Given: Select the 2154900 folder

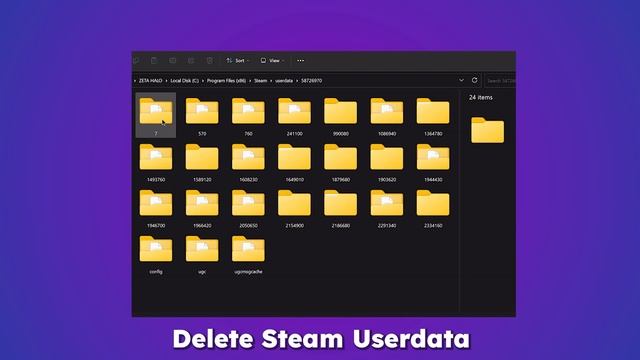Looking at the screenshot, I should (x=294, y=208).
